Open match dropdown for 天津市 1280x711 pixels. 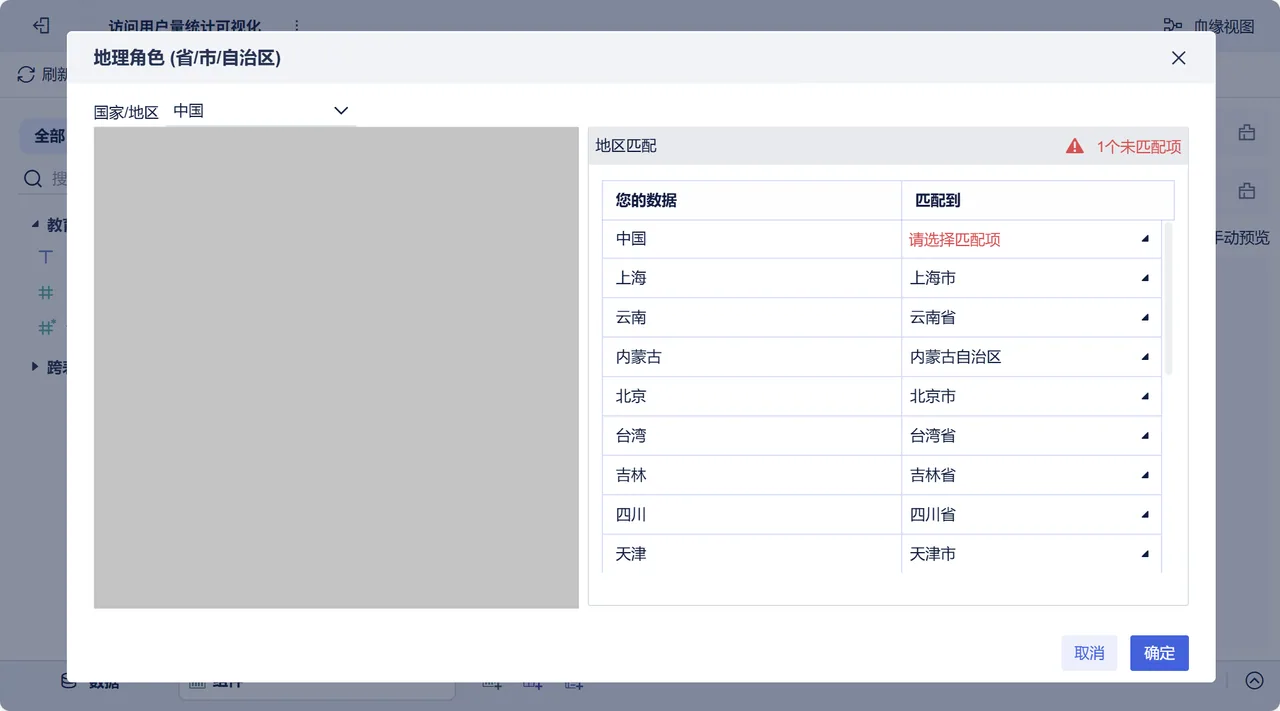click(1145, 554)
